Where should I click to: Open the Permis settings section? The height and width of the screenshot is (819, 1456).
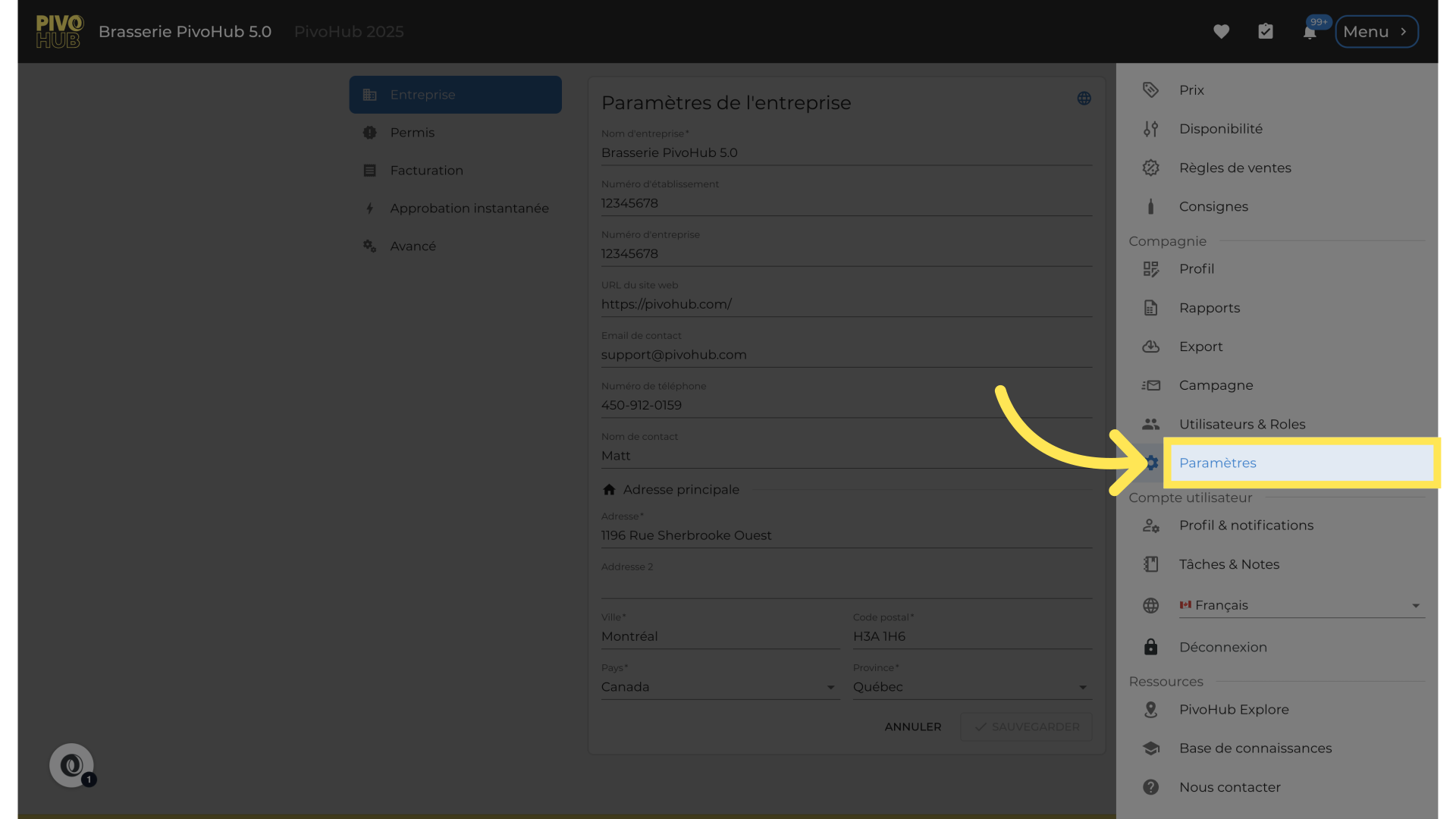click(455, 133)
